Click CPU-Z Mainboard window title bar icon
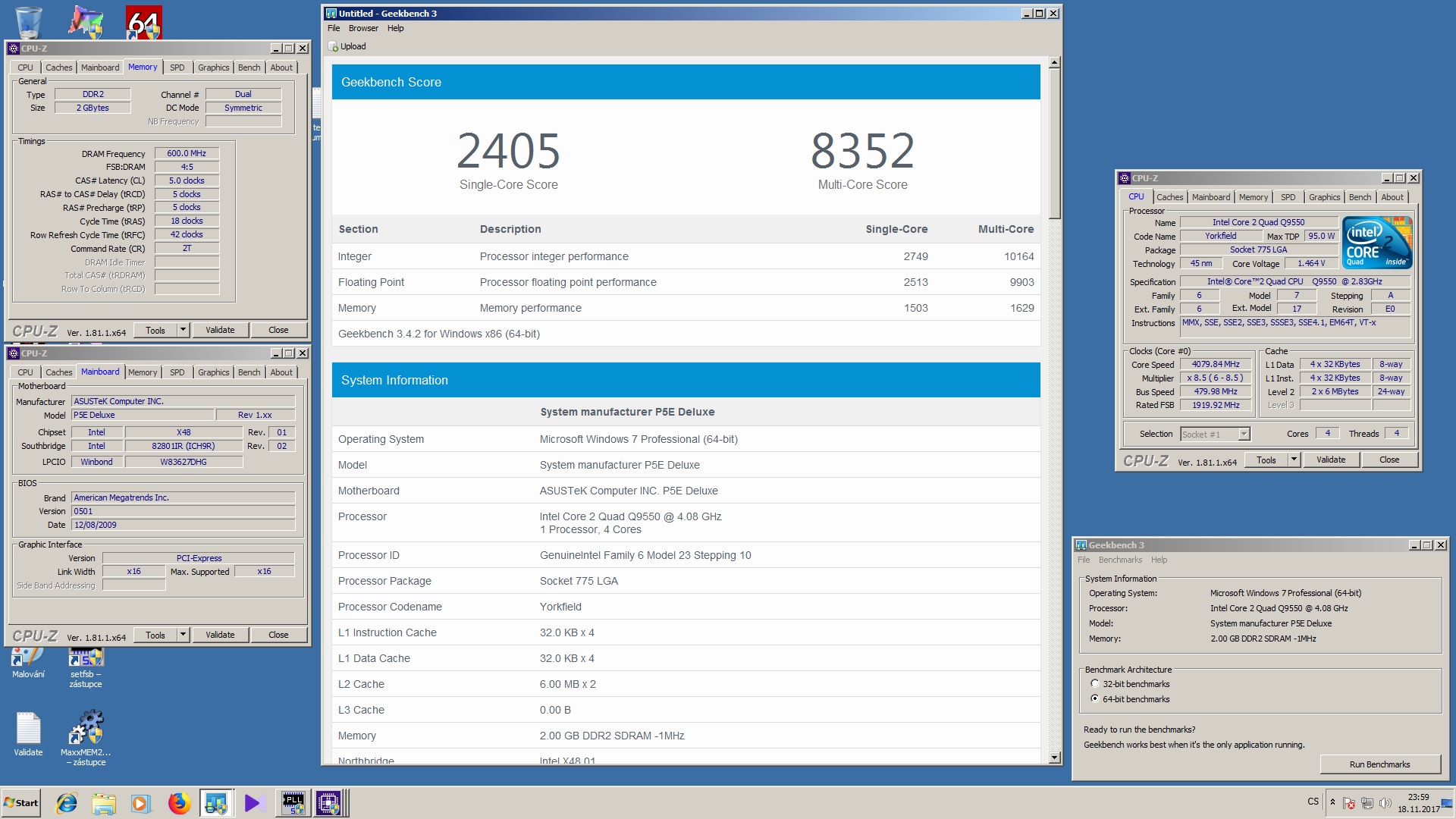 13,353
